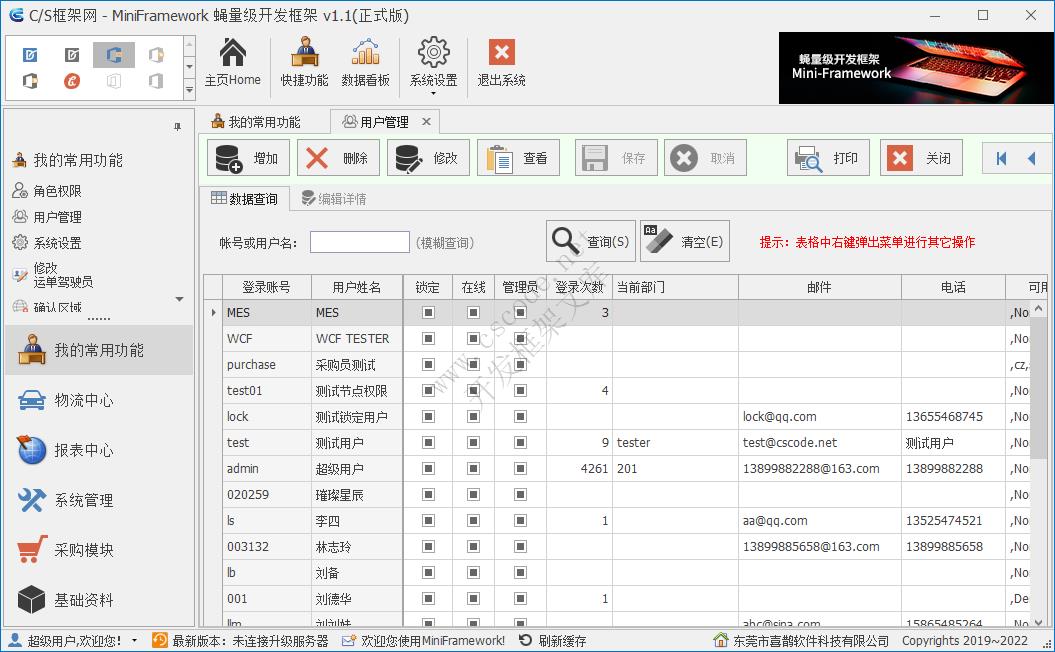Enable the 管理员 checkbox for MES user

point(518,312)
